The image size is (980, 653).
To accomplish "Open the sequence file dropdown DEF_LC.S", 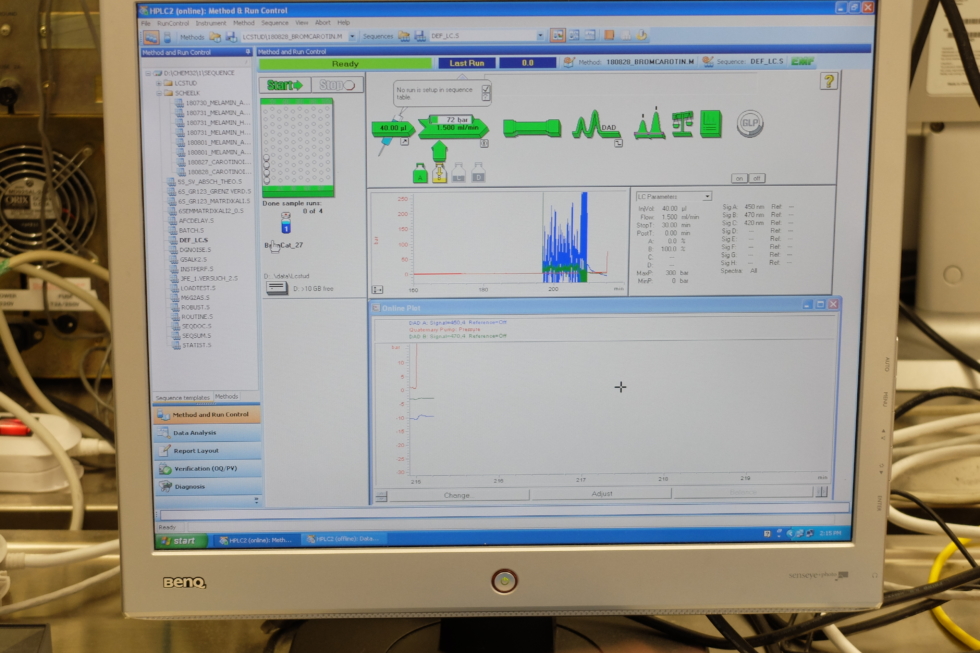I will (540, 36).
